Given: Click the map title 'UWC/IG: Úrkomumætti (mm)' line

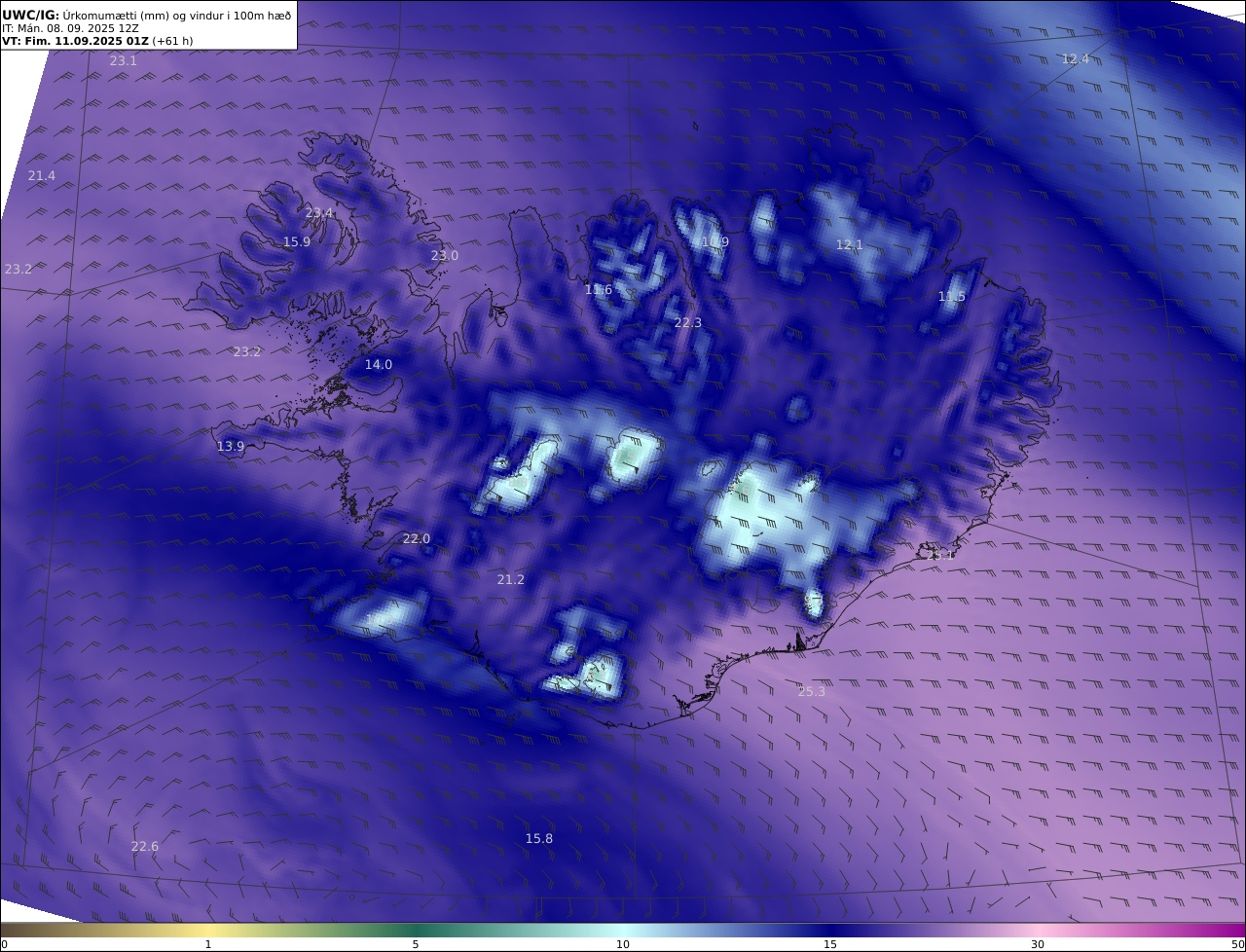Looking at the screenshot, I should pos(146,15).
